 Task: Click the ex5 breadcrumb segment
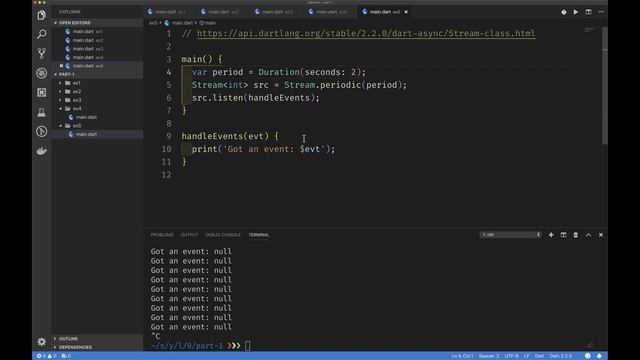click(153, 23)
